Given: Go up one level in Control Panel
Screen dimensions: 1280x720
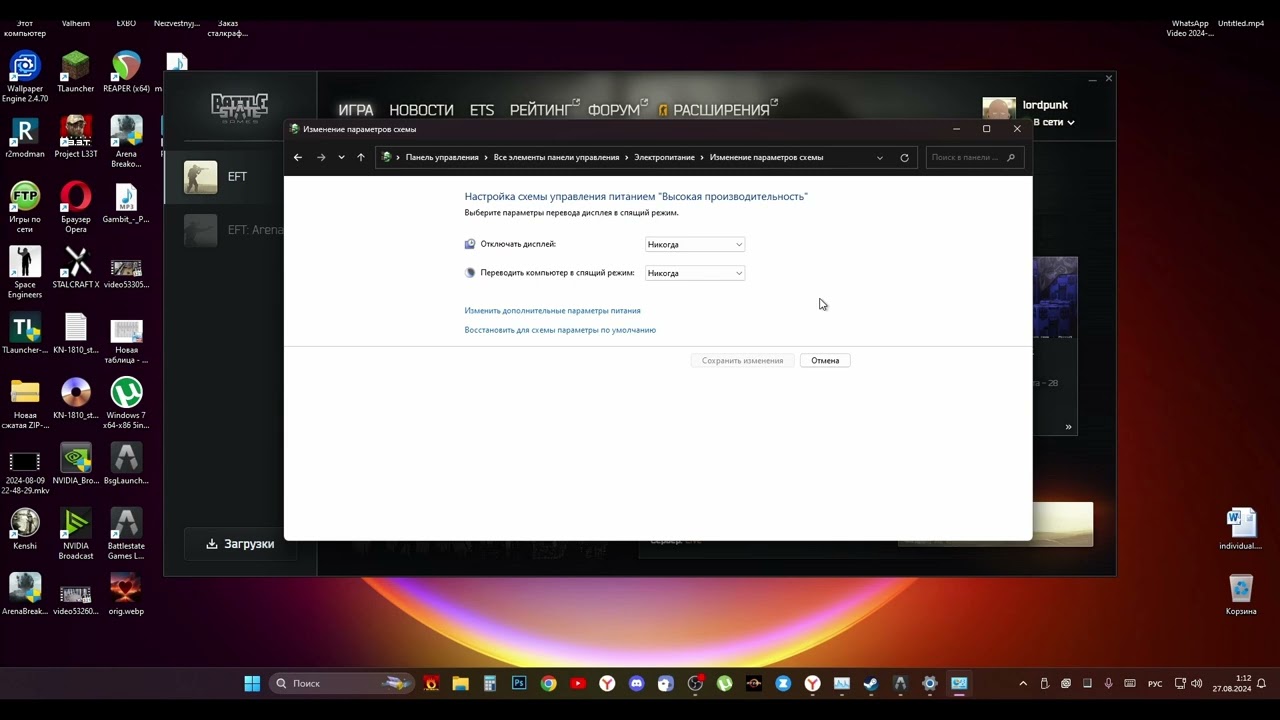Looking at the screenshot, I should point(361,157).
